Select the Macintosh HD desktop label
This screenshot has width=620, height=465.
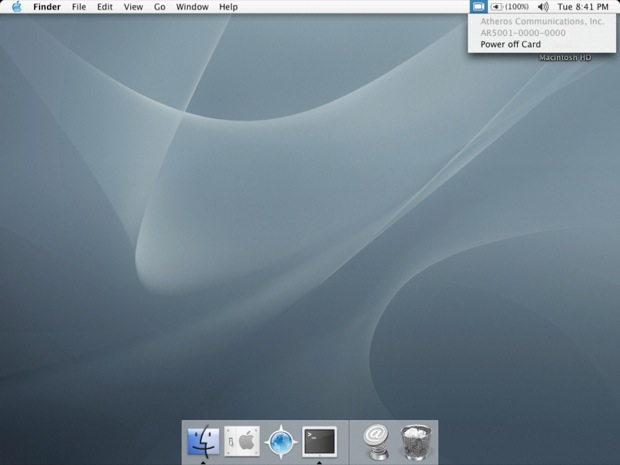[x=565, y=58]
